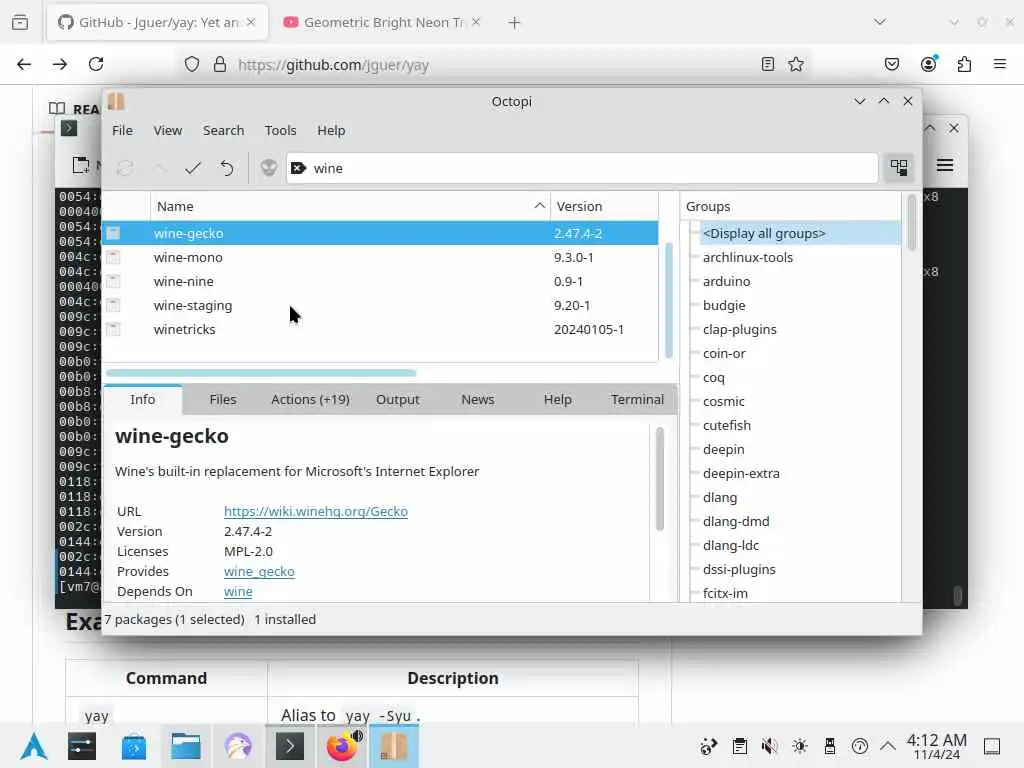1024x768 pixels.
Task: Switch to the Terminal tab in Octopi
Action: (x=637, y=399)
